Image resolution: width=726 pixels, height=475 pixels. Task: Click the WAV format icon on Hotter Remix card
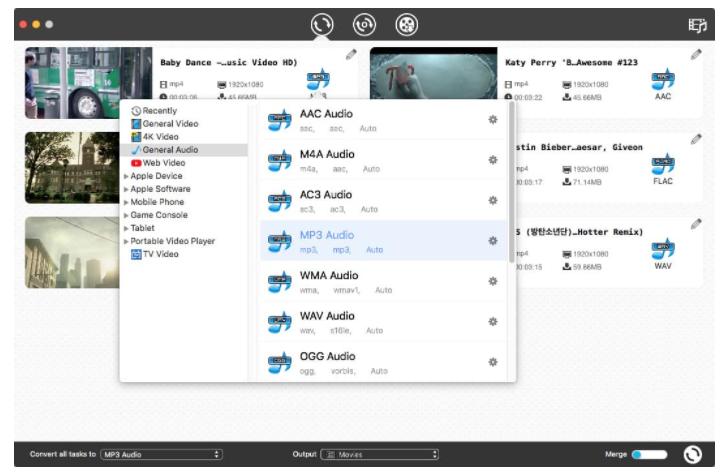(x=663, y=250)
